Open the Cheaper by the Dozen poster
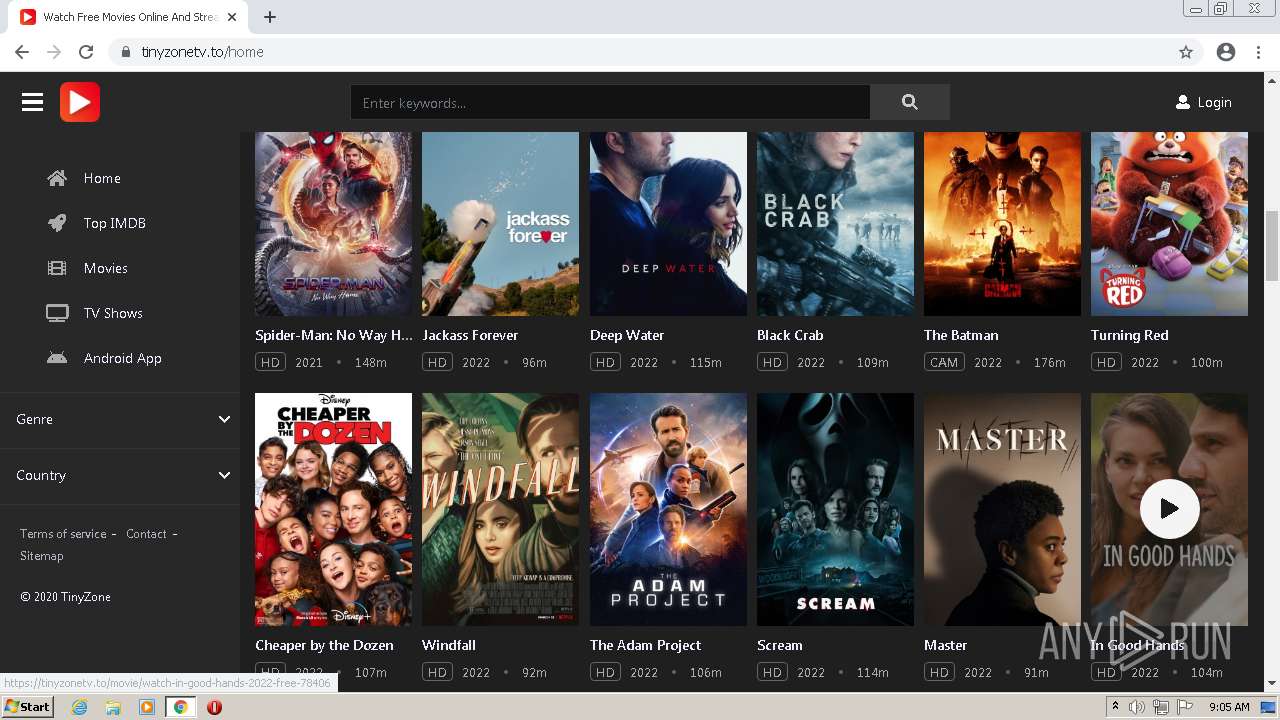1280x720 pixels. 333,509
